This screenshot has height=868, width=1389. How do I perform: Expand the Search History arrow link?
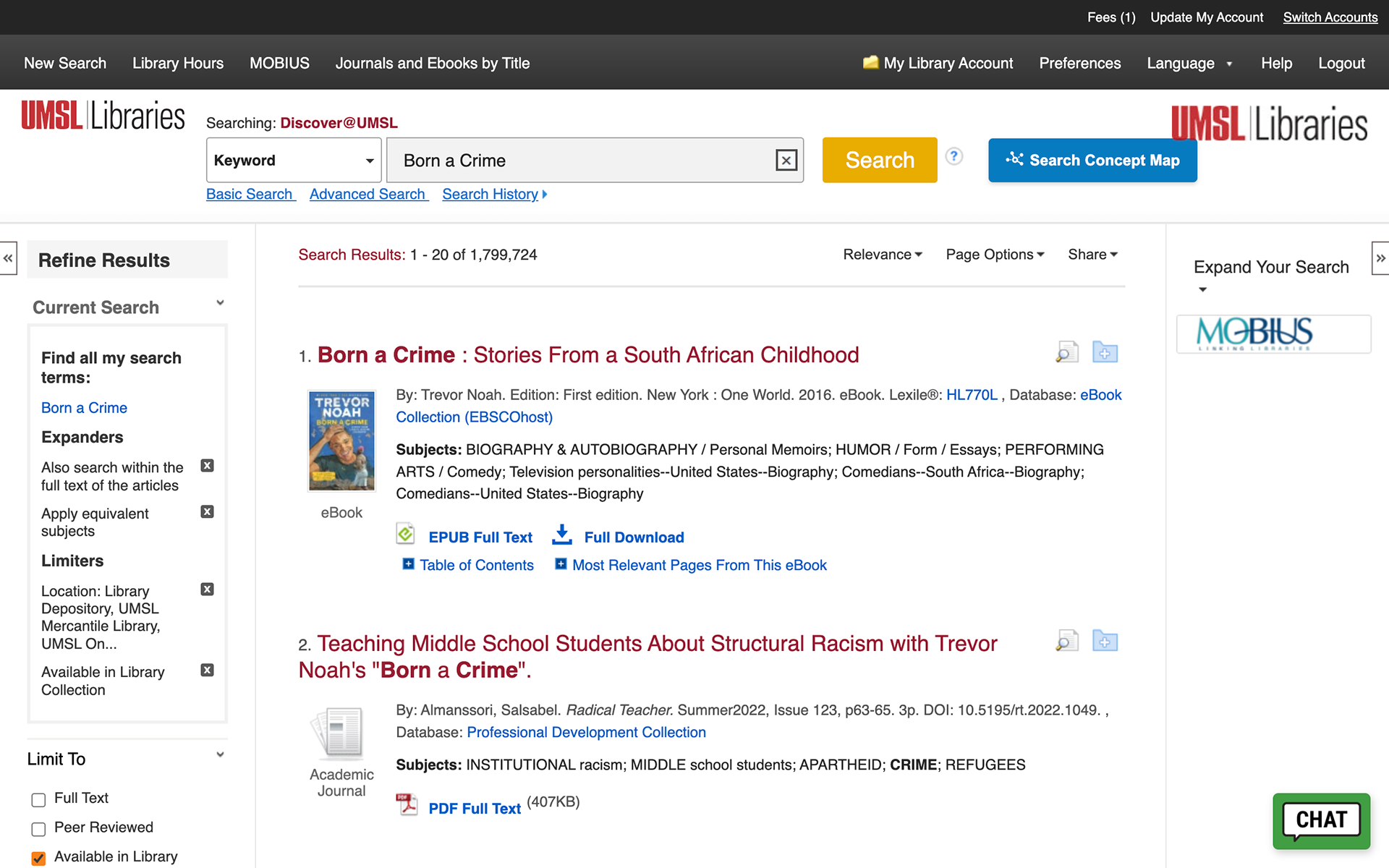coord(495,194)
